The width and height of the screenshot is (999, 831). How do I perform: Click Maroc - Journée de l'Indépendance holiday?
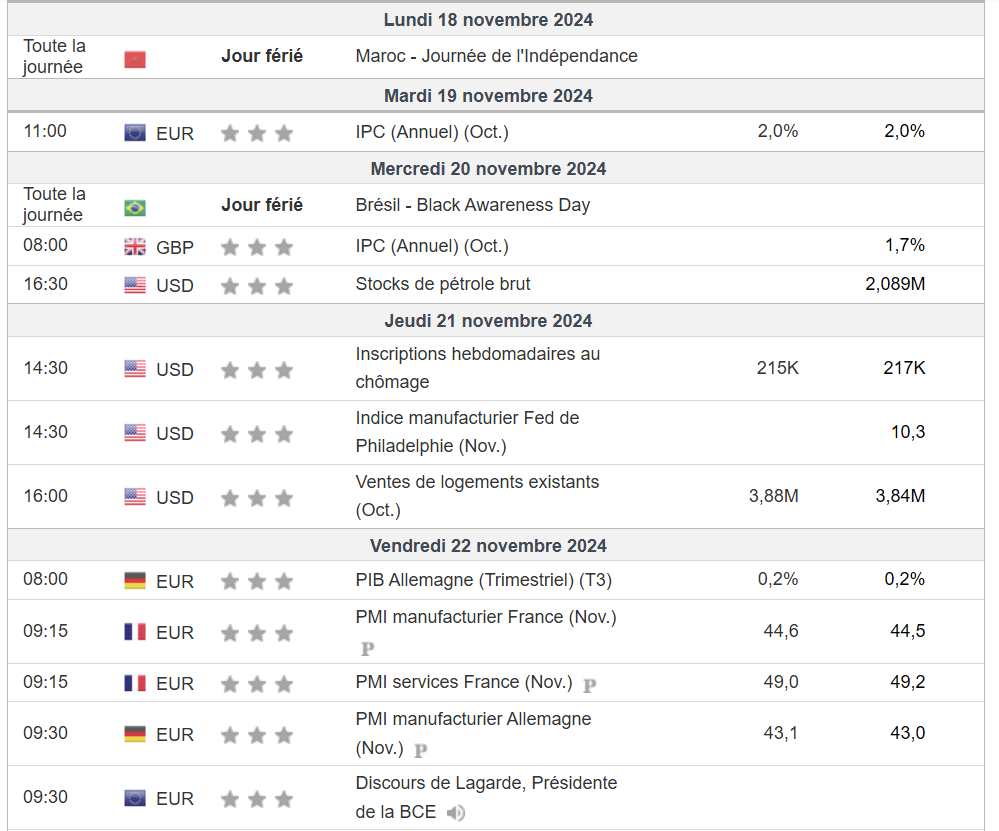496,56
